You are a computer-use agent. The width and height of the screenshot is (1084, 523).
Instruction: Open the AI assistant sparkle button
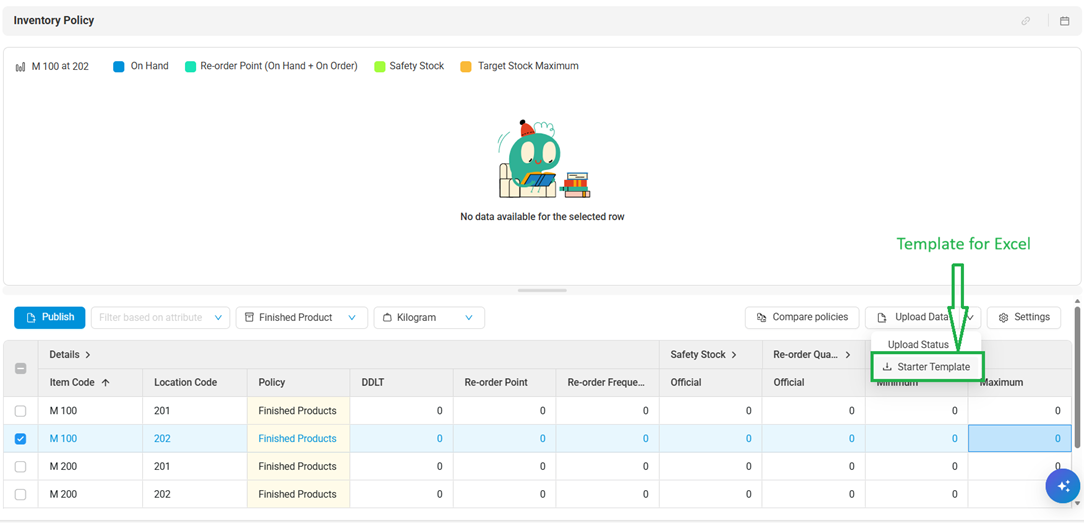click(1062, 485)
